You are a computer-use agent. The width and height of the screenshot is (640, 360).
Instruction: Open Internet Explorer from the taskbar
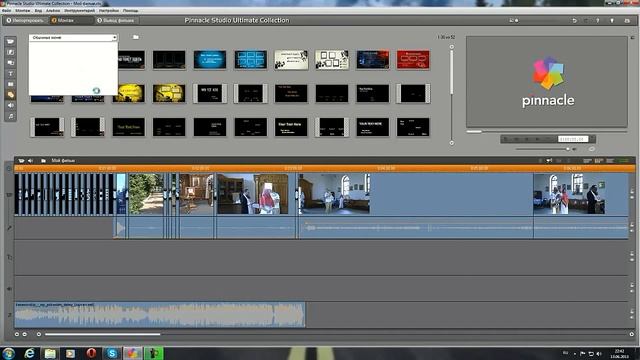click(29, 353)
